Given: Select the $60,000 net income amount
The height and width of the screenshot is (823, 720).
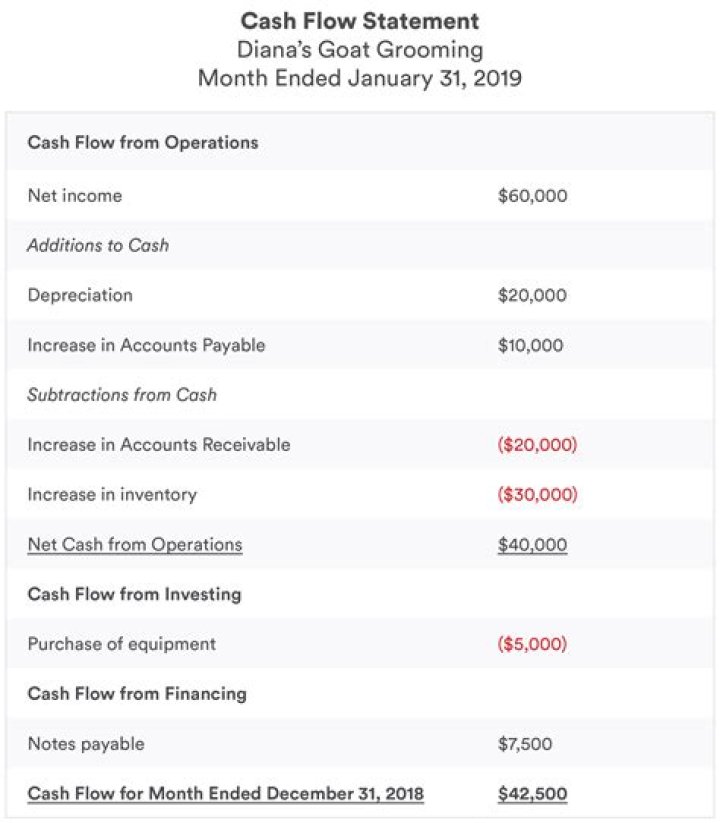Looking at the screenshot, I should point(532,196).
